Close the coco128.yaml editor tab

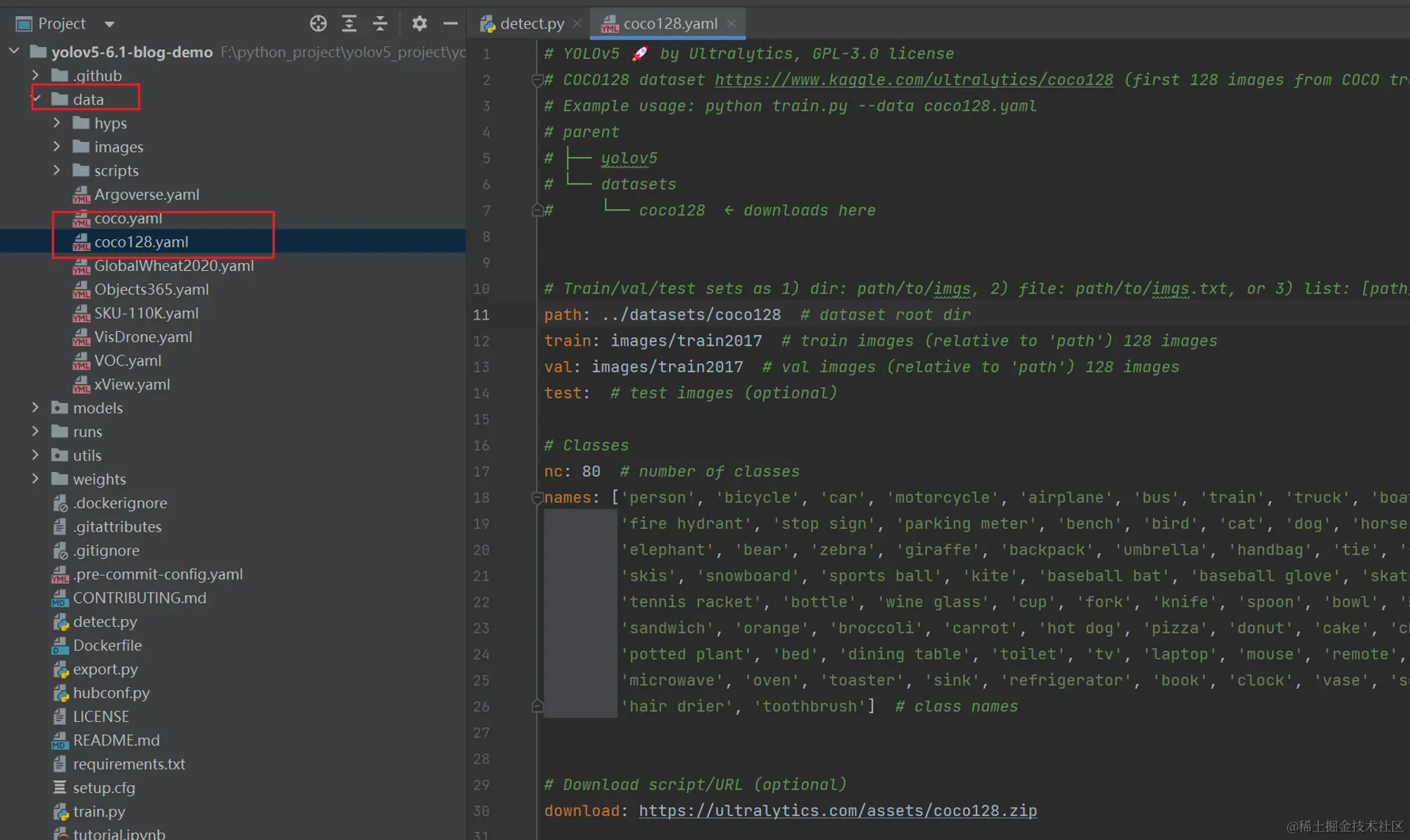(x=731, y=23)
